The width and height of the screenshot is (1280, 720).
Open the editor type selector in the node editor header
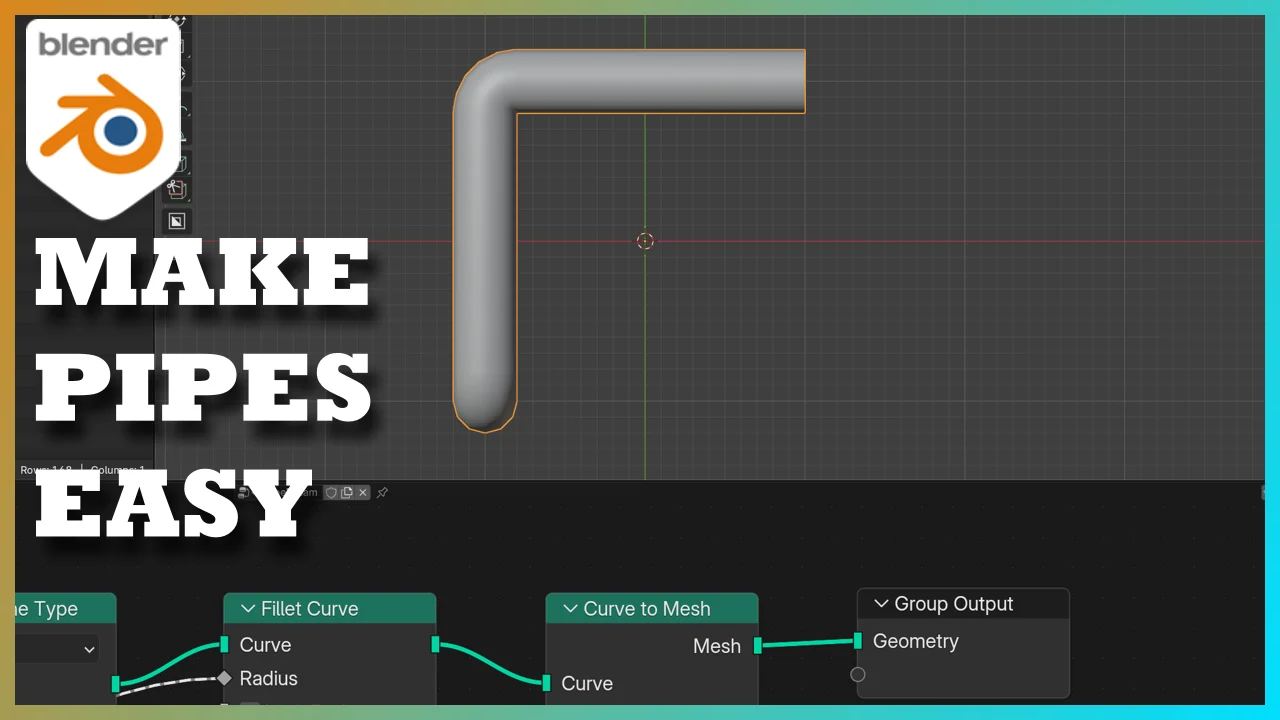pos(243,492)
